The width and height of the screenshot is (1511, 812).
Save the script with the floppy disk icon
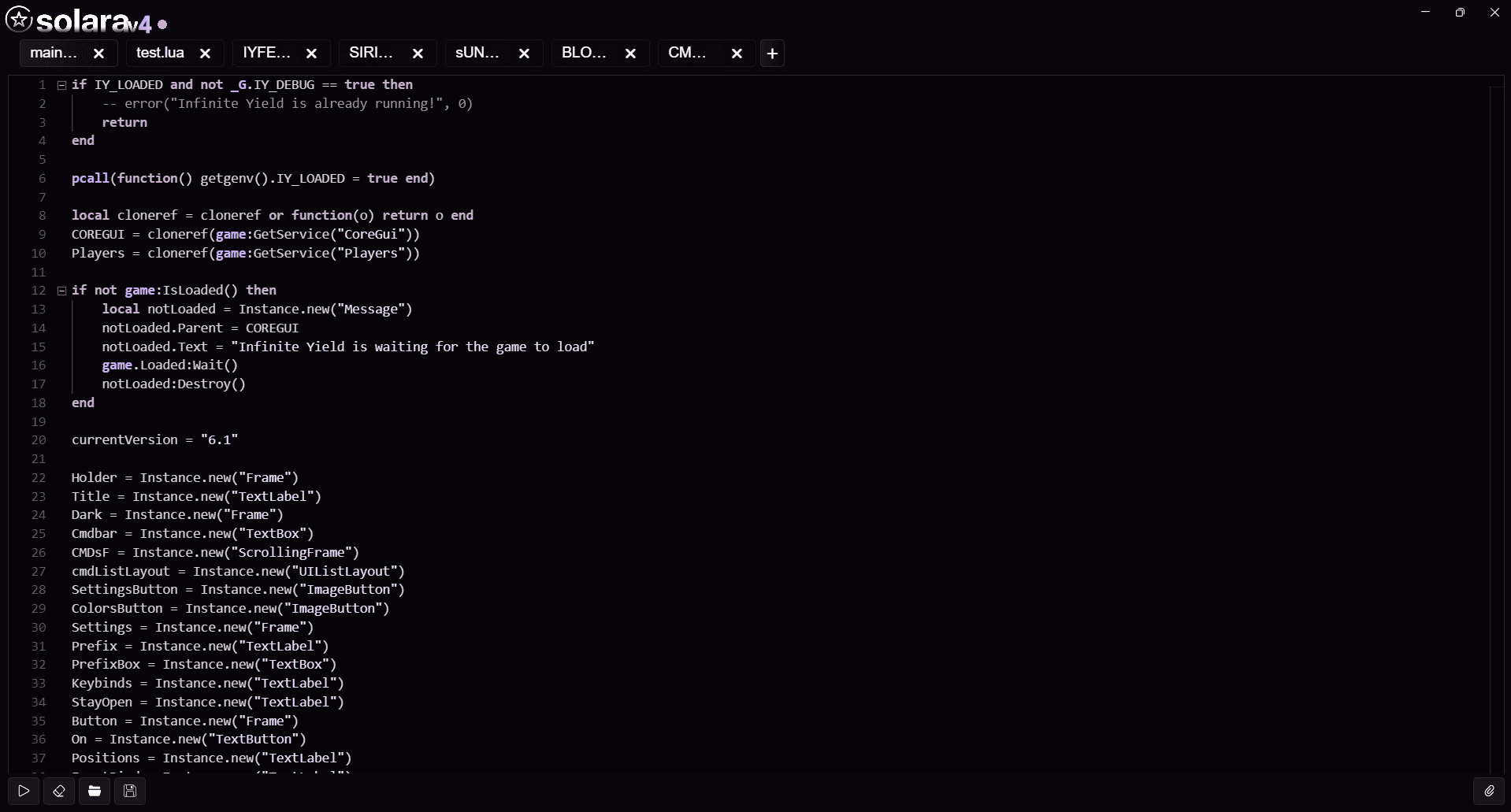[130, 791]
